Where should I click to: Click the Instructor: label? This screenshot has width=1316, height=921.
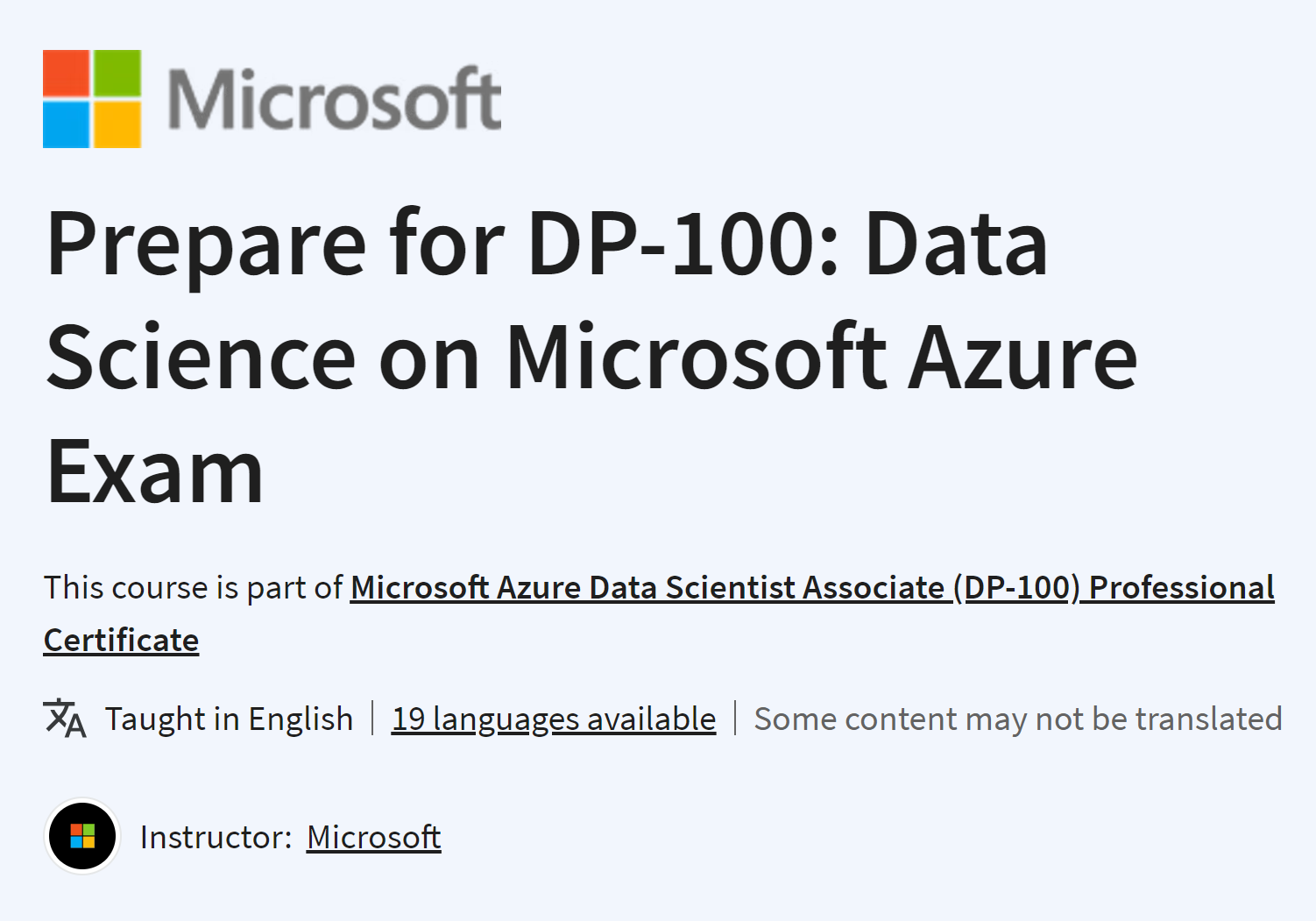(x=216, y=837)
